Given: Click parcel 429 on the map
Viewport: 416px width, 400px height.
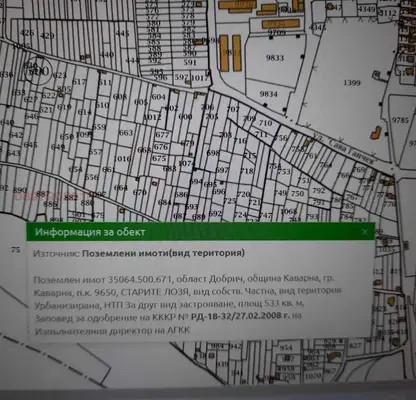Looking at the screenshot, I should pyautogui.click(x=47, y=36).
